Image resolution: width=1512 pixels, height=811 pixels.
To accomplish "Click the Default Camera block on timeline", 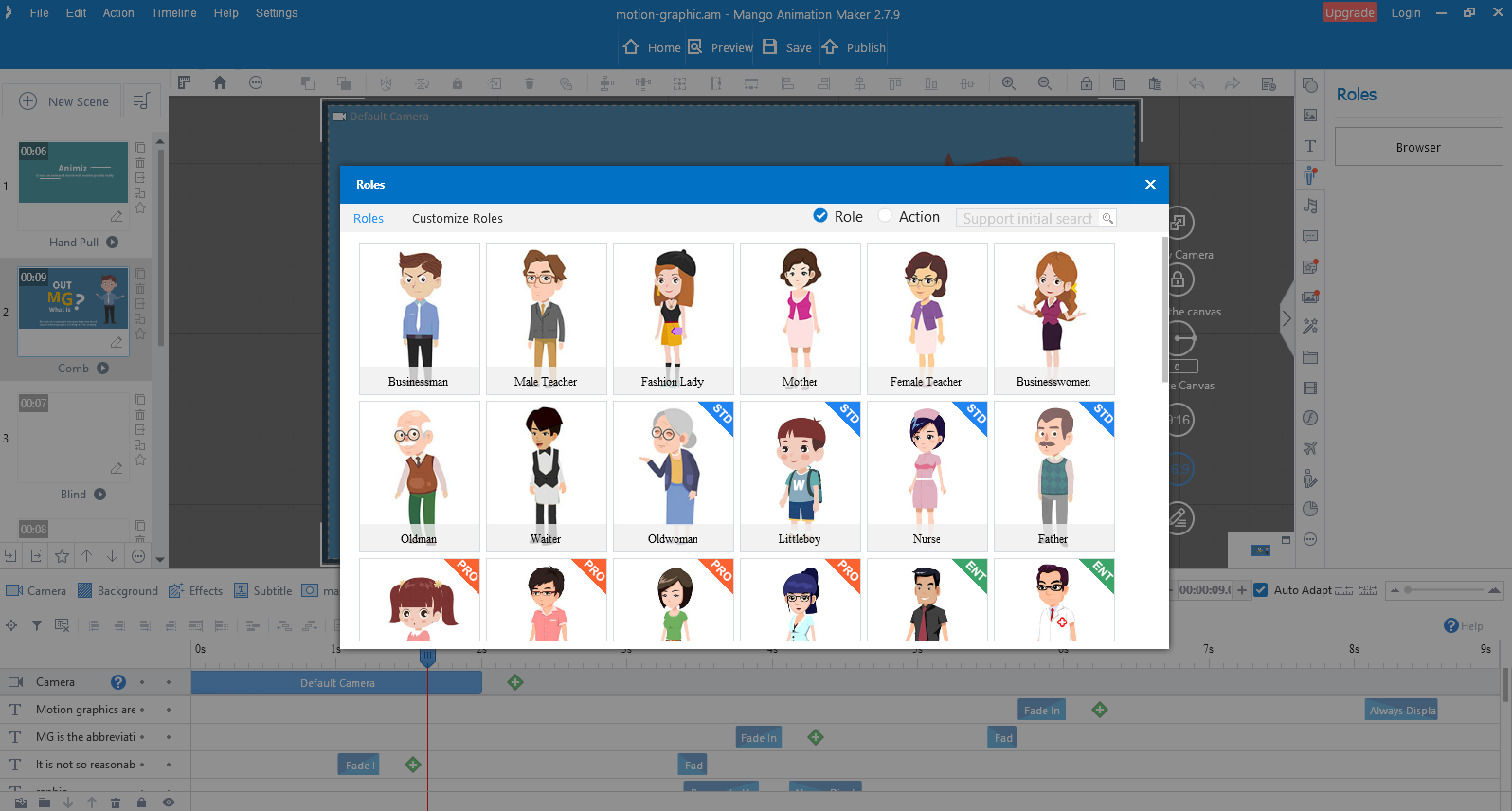I will pyautogui.click(x=336, y=682).
